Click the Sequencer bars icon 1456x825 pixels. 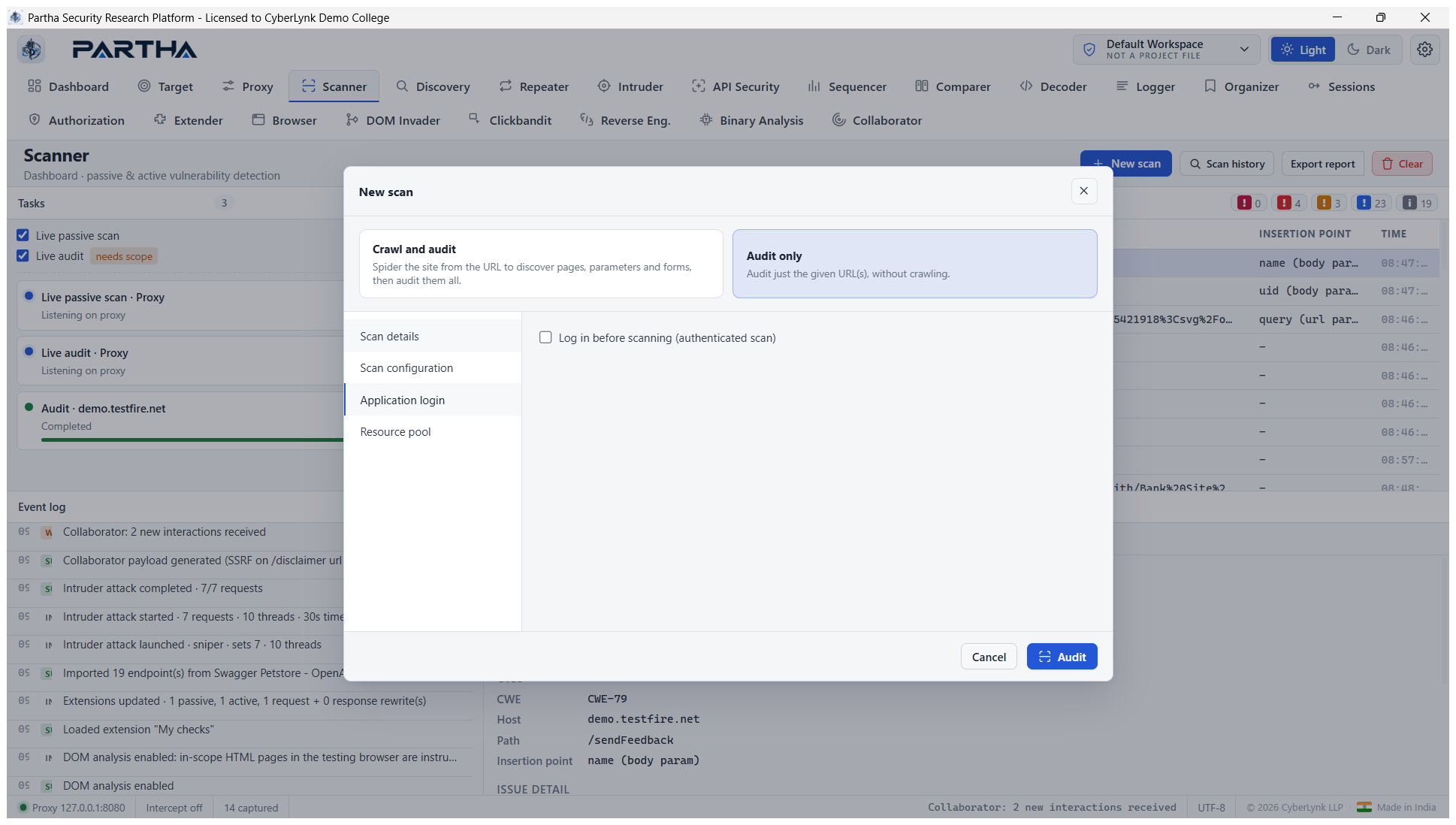(814, 86)
